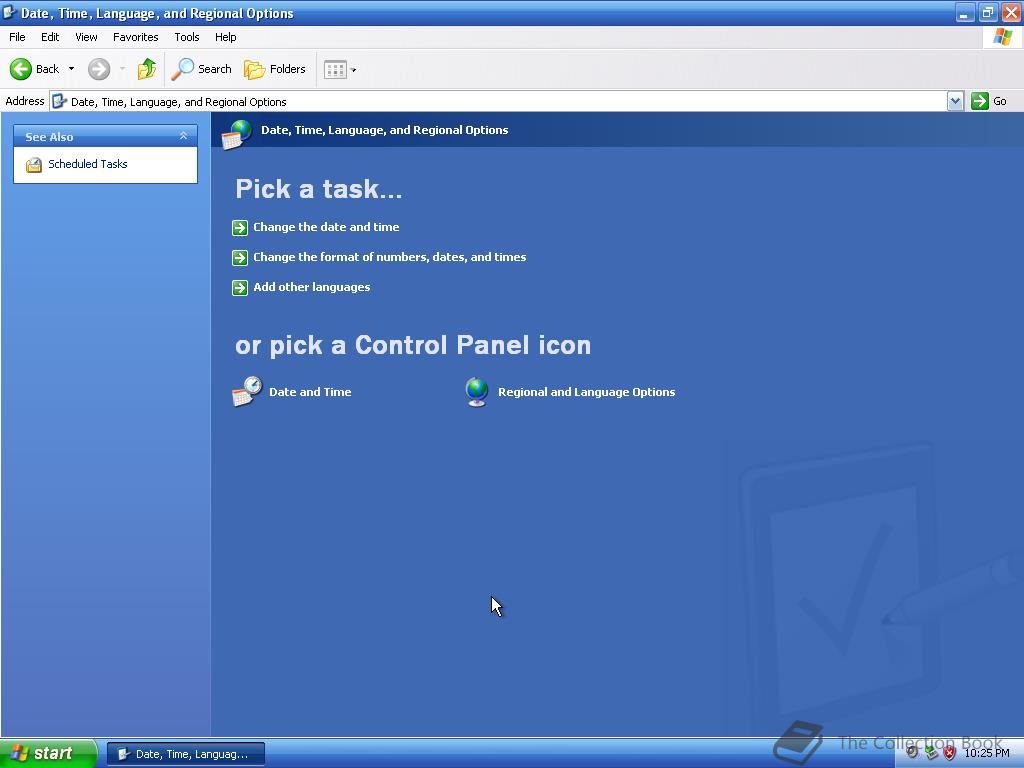Toggle the Folders pane button
The height and width of the screenshot is (768, 1024).
(x=274, y=69)
